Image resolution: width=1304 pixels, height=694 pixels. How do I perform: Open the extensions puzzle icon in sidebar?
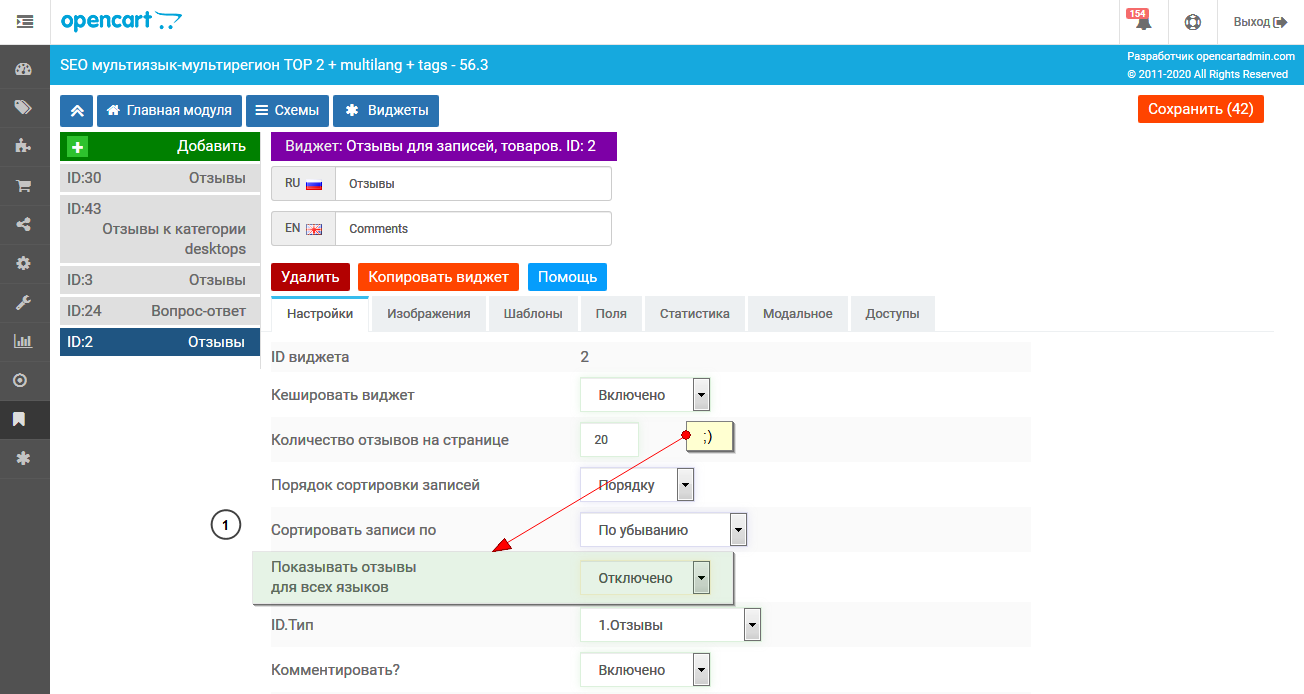click(x=24, y=147)
